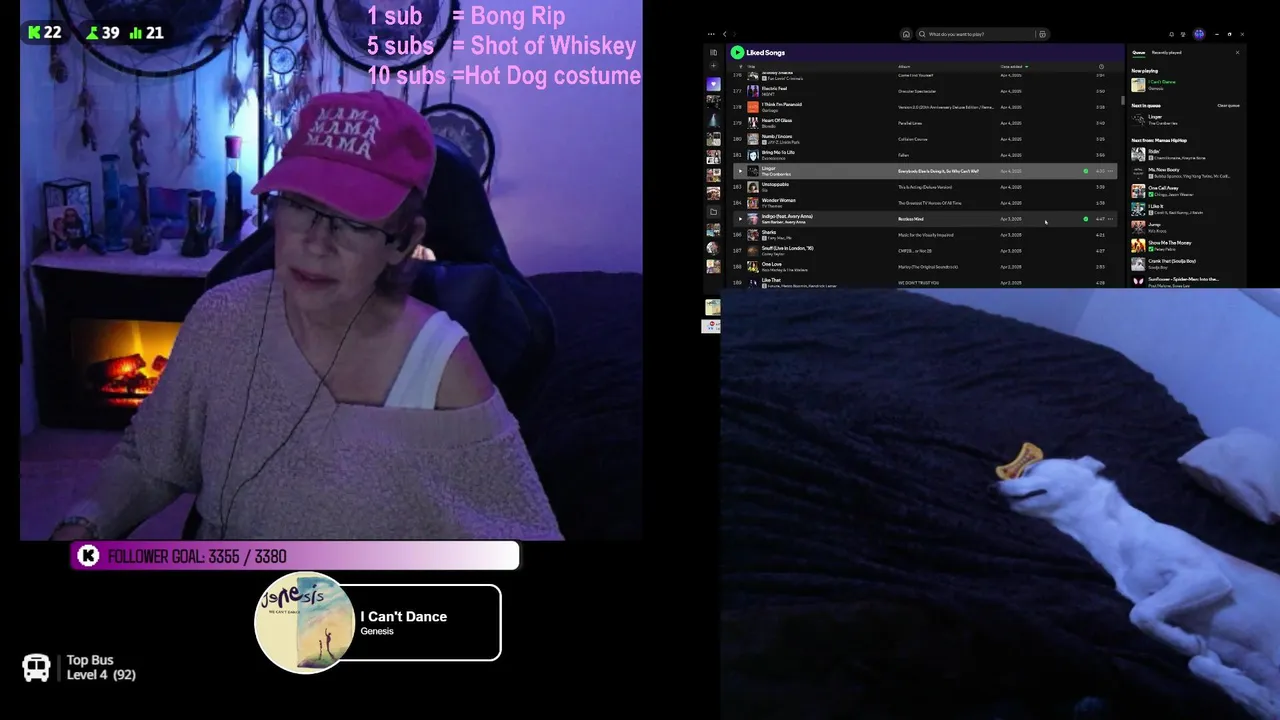Select Ms. New Booty in the queue list

(1186, 173)
